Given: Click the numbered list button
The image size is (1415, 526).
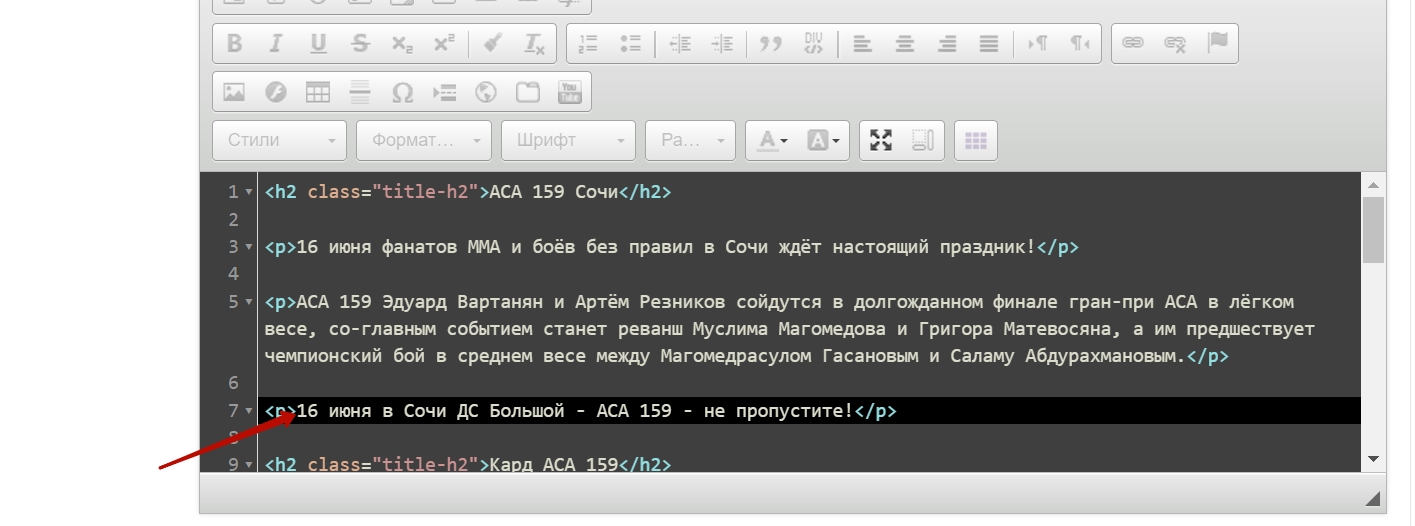Looking at the screenshot, I should [588, 44].
